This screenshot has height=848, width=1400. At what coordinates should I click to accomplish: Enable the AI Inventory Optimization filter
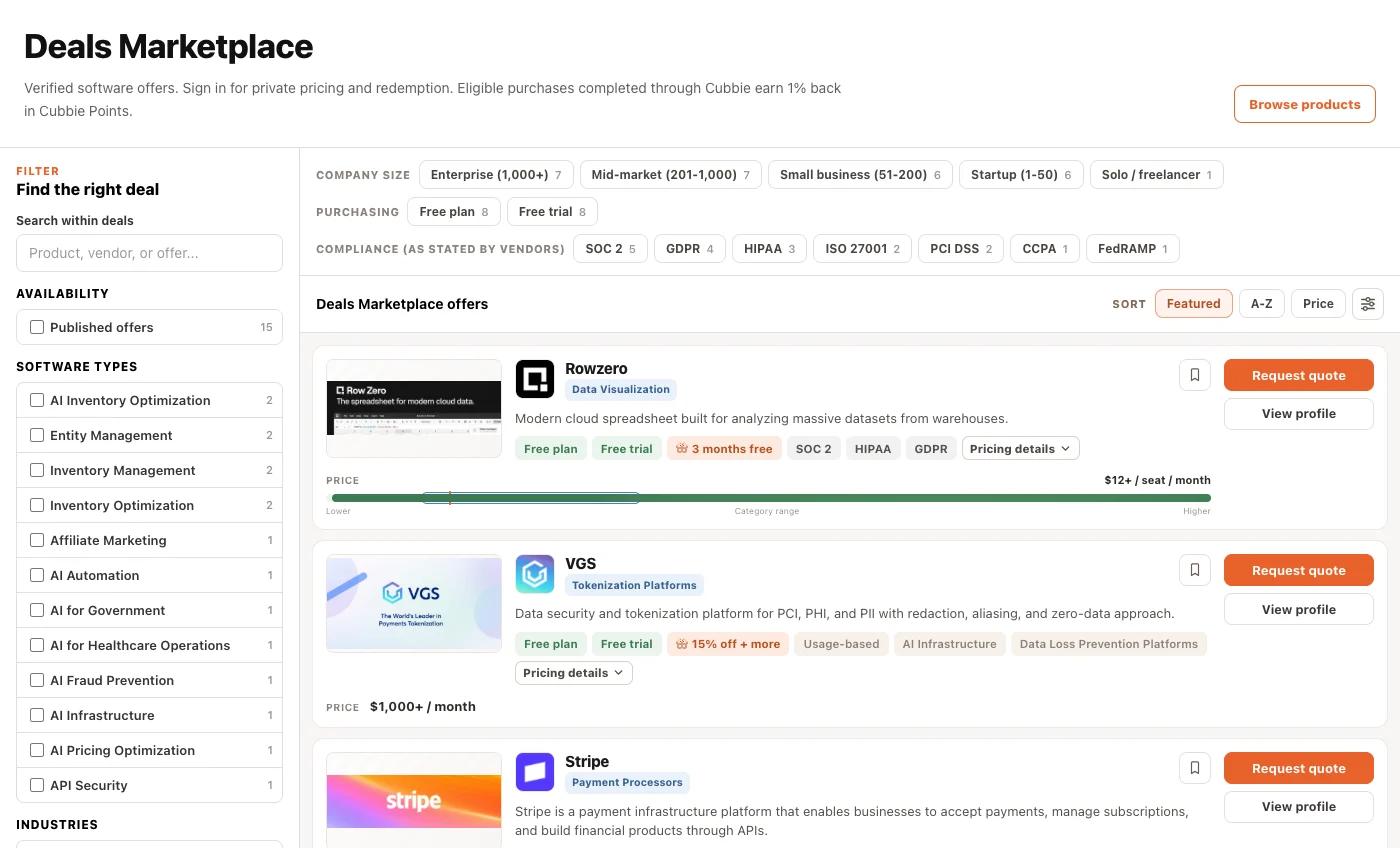pyautogui.click(x=37, y=400)
